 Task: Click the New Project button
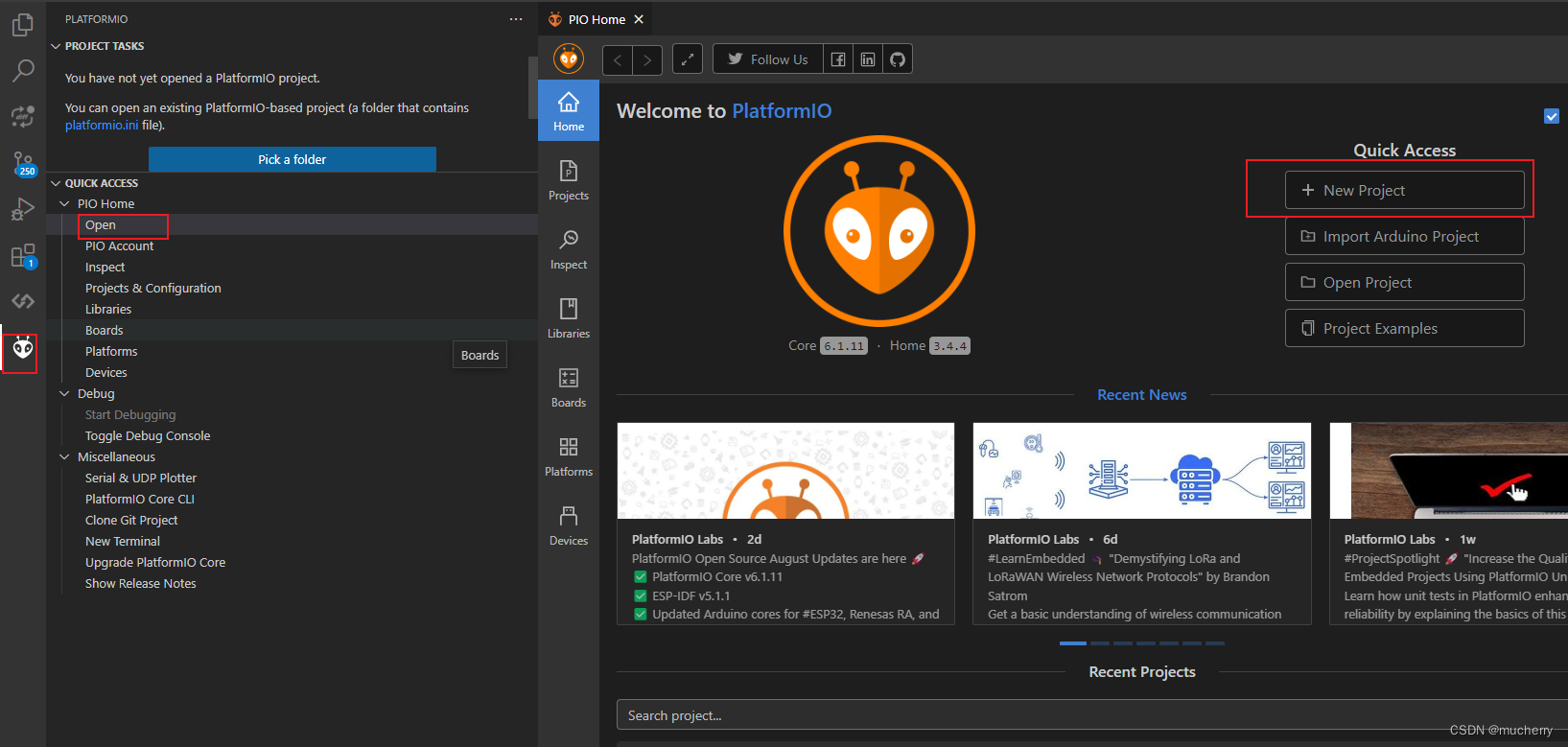coord(1404,190)
